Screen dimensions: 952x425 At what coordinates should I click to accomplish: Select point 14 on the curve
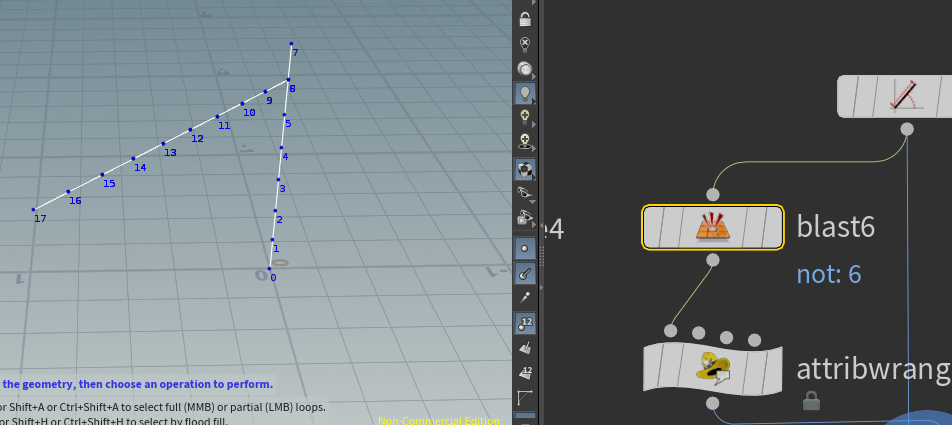point(134,158)
